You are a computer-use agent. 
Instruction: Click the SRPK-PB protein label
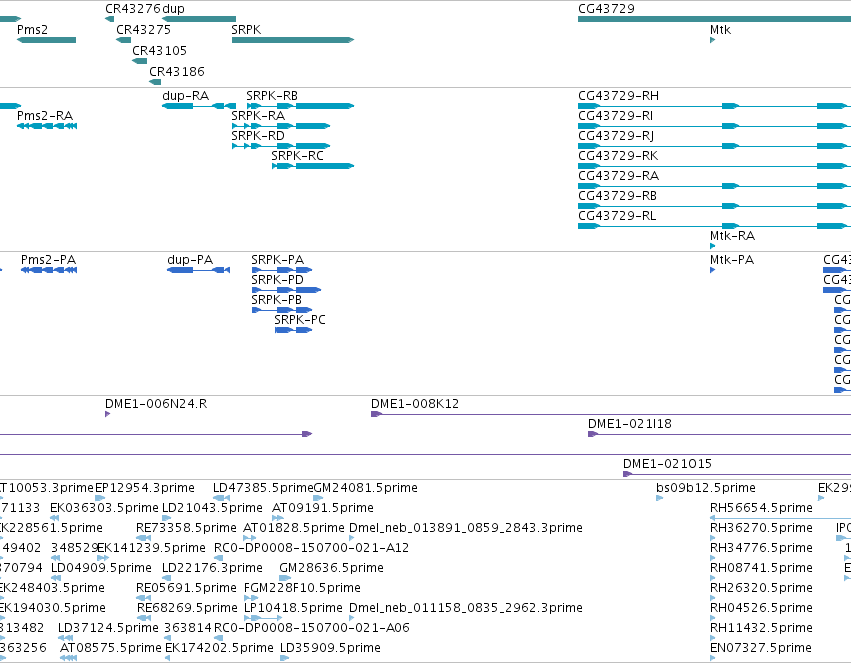point(276,300)
